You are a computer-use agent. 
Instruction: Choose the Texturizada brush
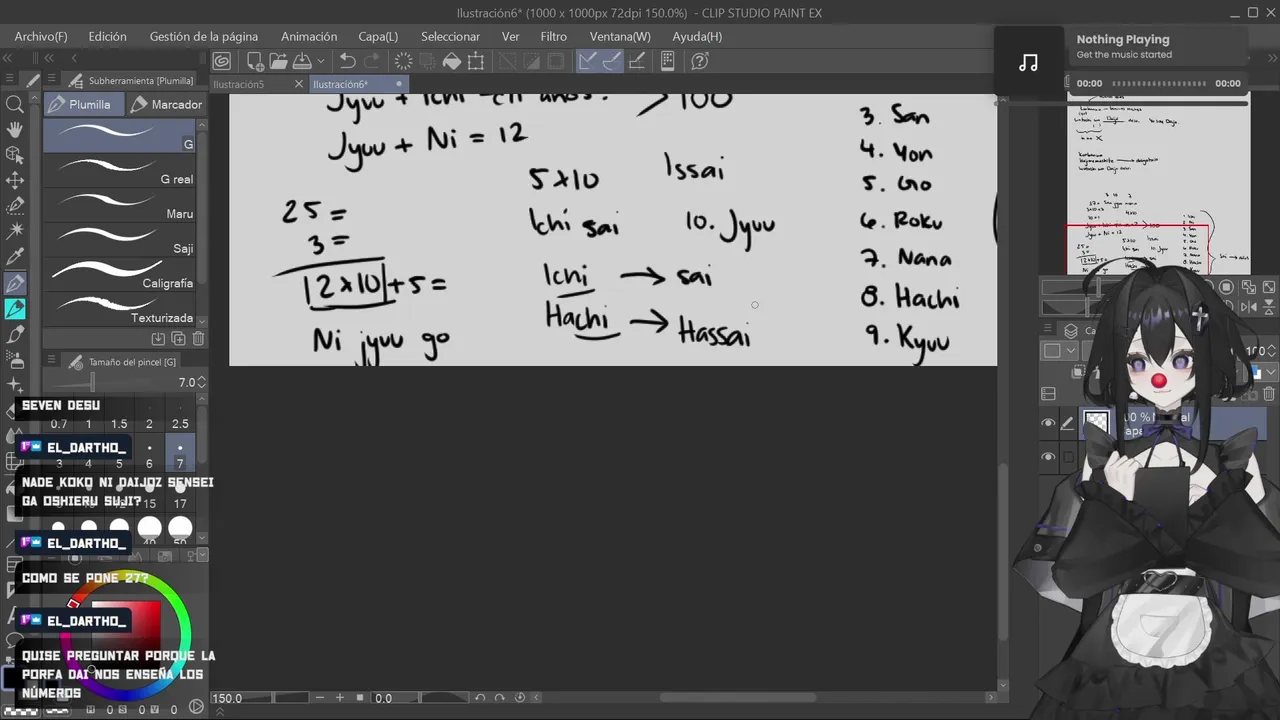coord(120,308)
